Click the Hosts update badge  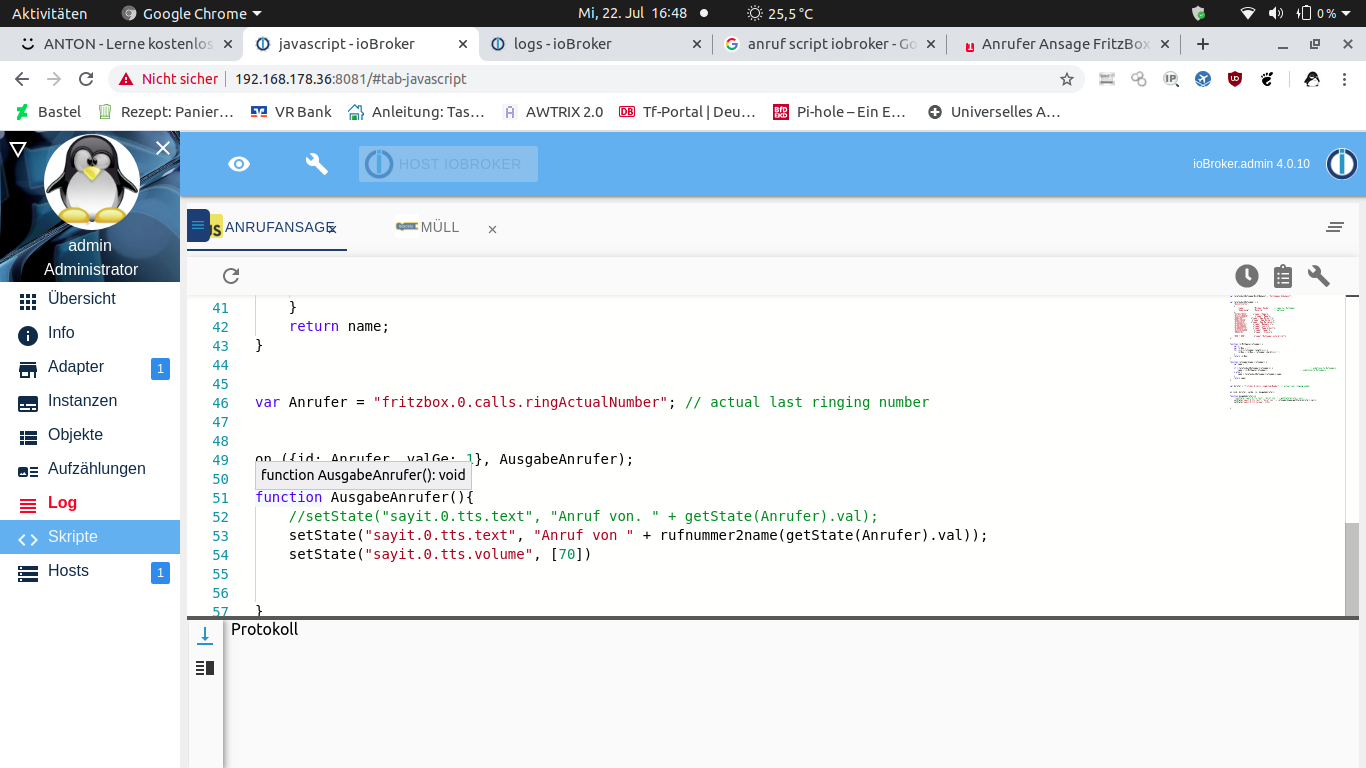(160, 573)
